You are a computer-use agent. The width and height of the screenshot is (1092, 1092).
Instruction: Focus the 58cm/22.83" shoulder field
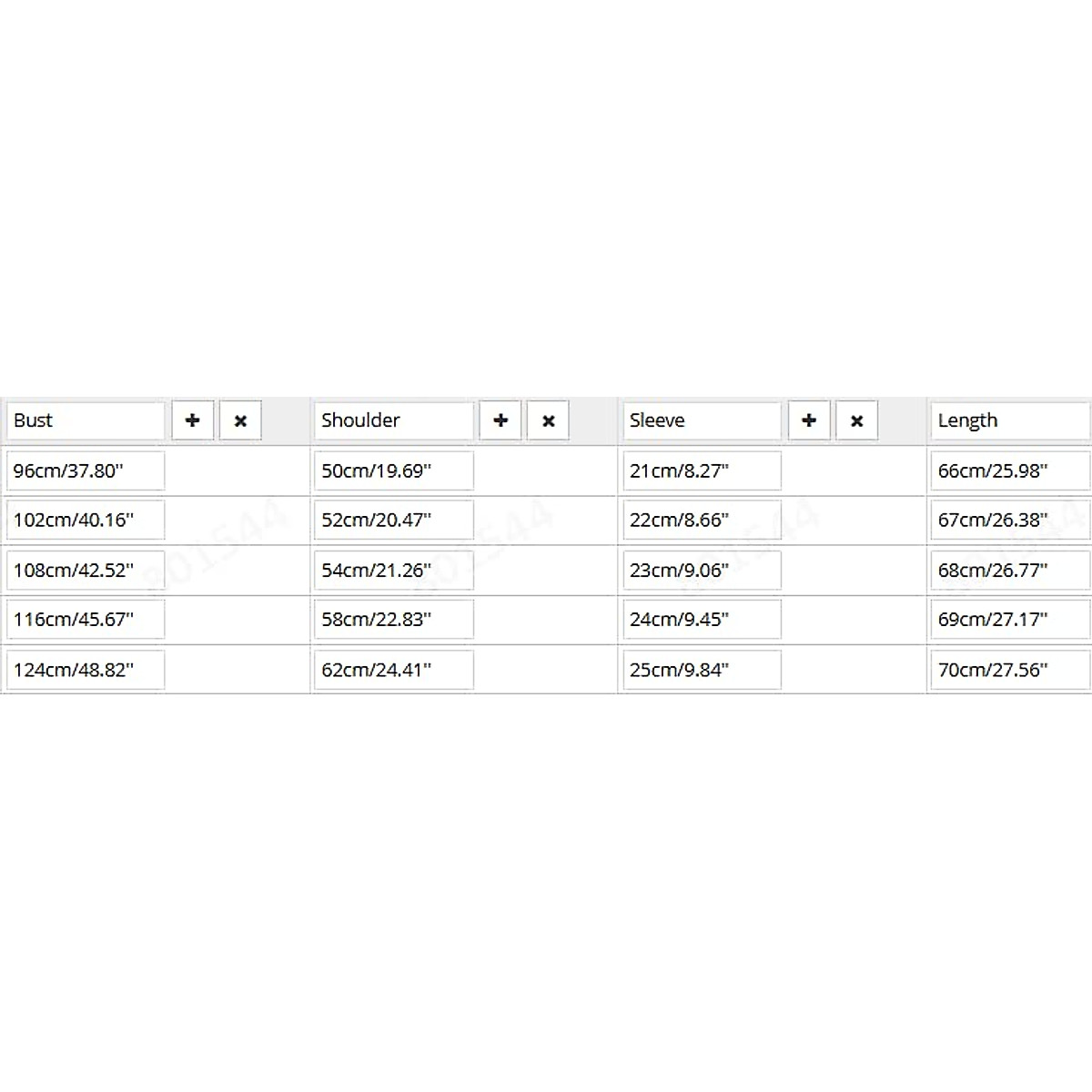(x=393, y=619)
